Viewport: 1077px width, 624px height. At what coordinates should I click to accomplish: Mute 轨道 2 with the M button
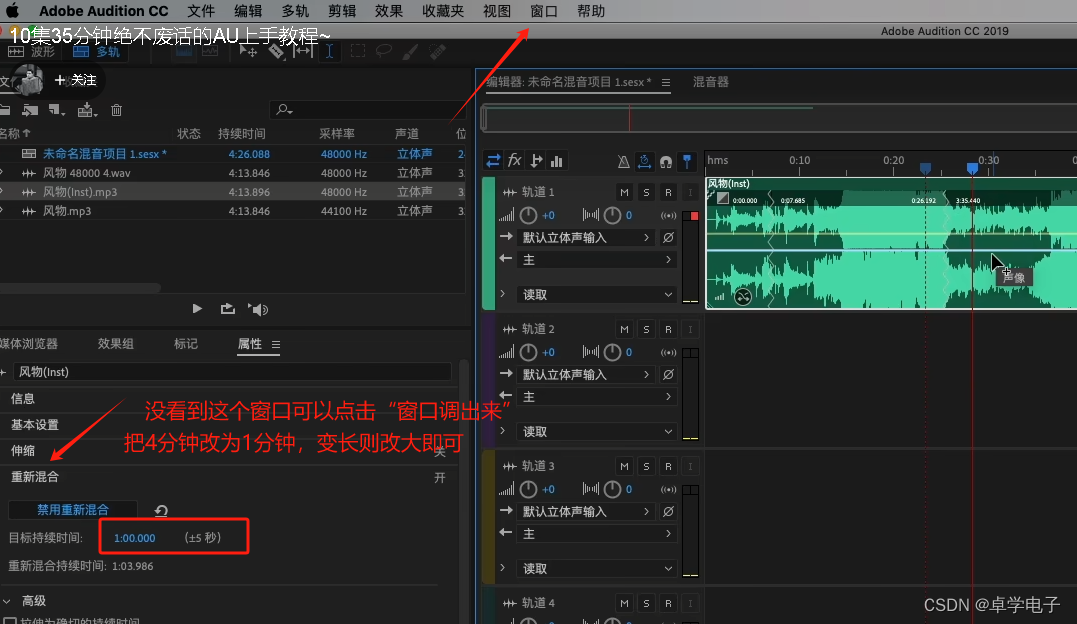pyautogui.click(x=624, y=329)
